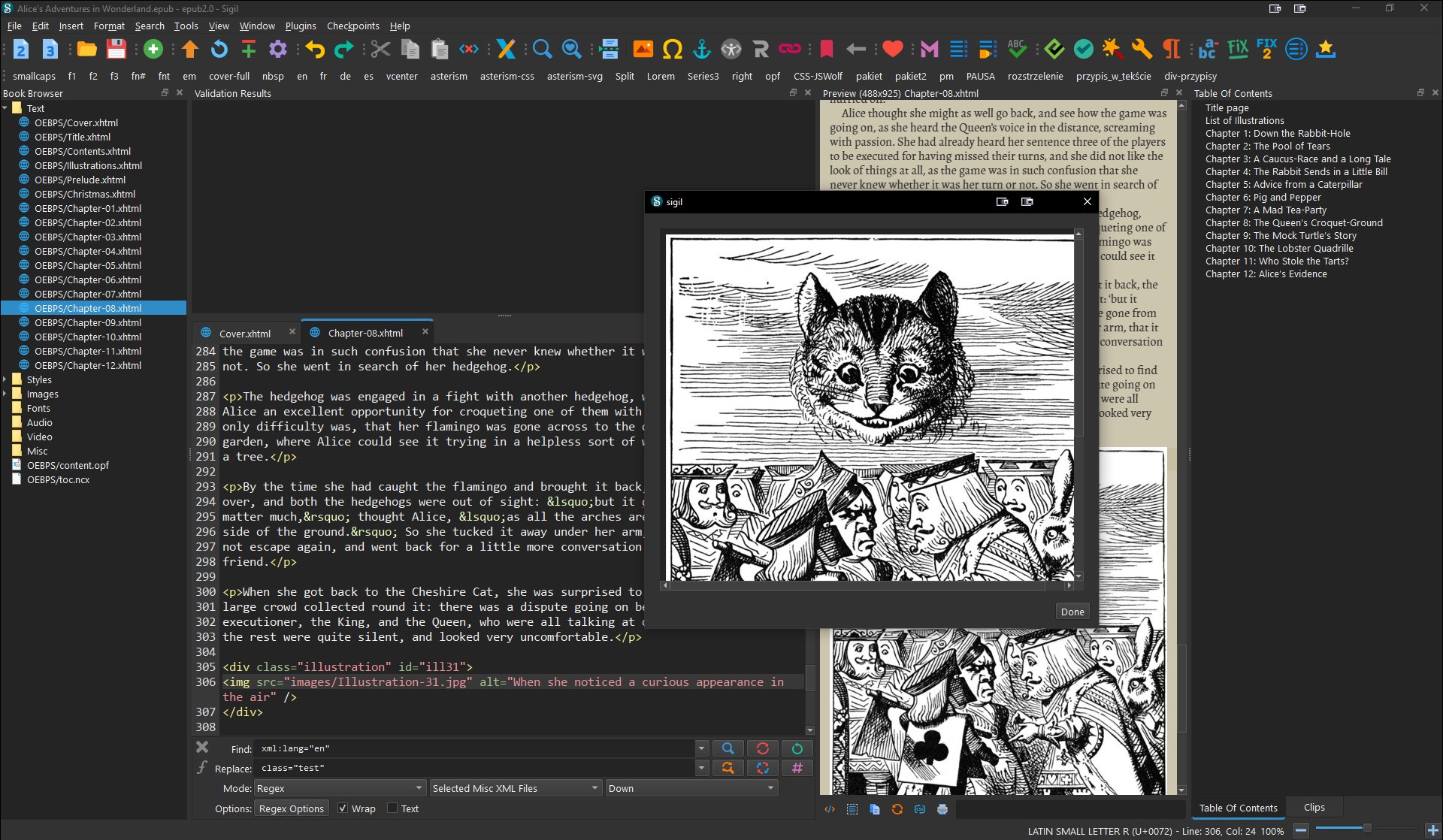The width and height of the screenshot is (1443, 840).
Task: Click the Insert Anchor (ID) icon
Action: 701,50
